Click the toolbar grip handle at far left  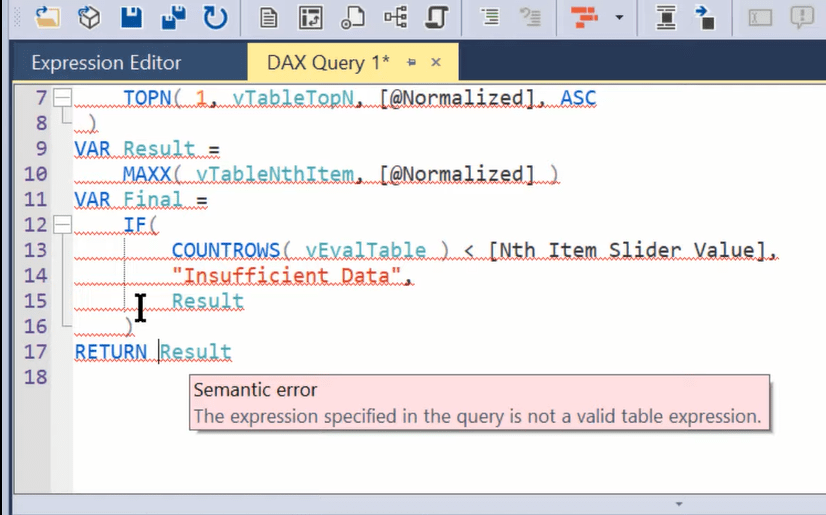pyautogui.click(x=18, y=17)
